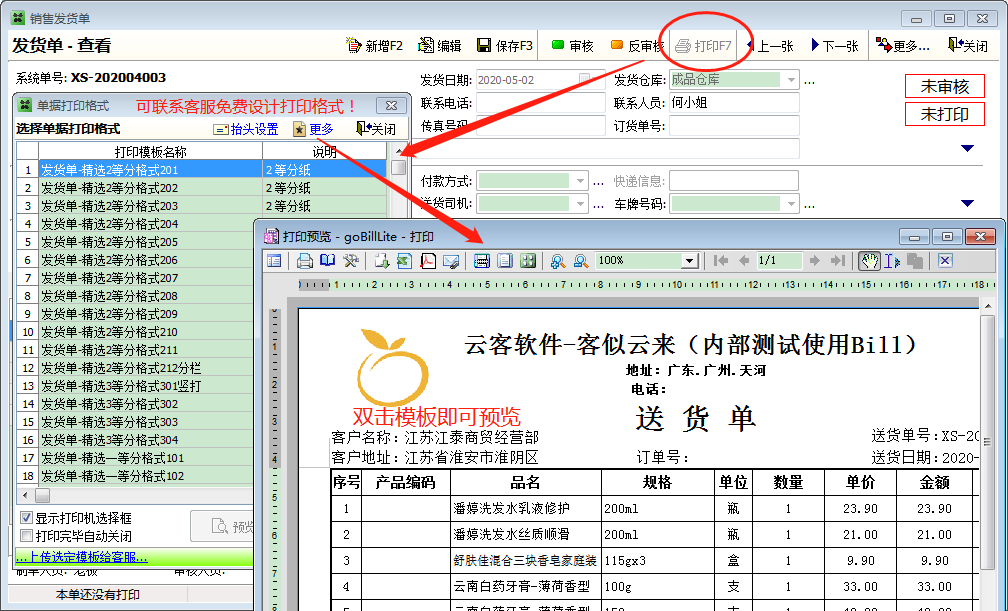
Task: Click the template list horizontal scrollbar thumb
Action: pyautogui.click(x=42, y=496)
